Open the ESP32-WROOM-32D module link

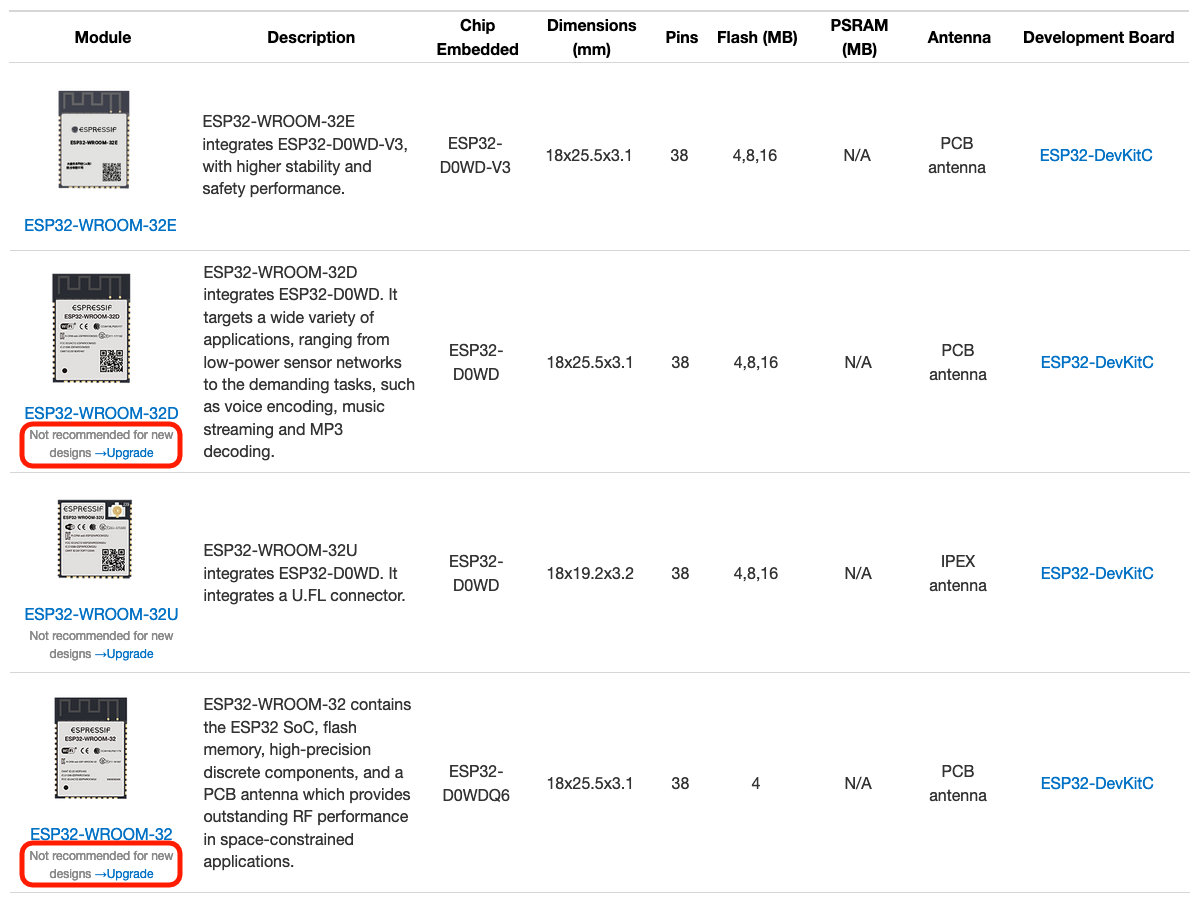[x=101, y=413]
